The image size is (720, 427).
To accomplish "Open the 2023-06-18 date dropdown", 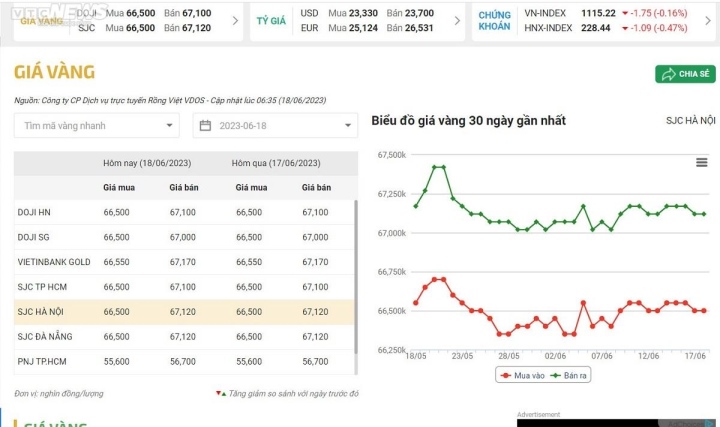I will pyautogui.click(x=275, y=125).
